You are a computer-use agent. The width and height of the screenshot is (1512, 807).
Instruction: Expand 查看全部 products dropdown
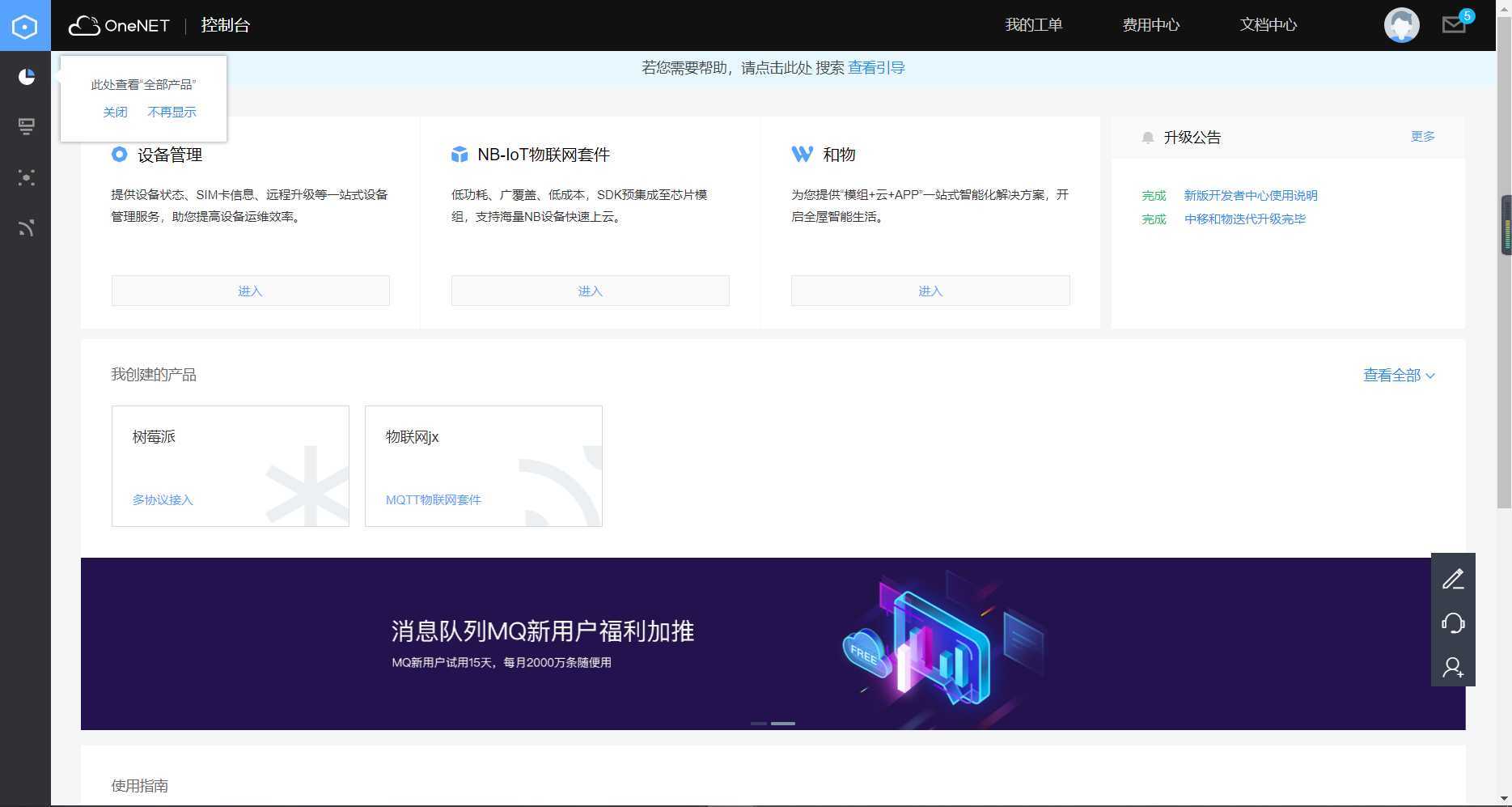coord(1399,375)
